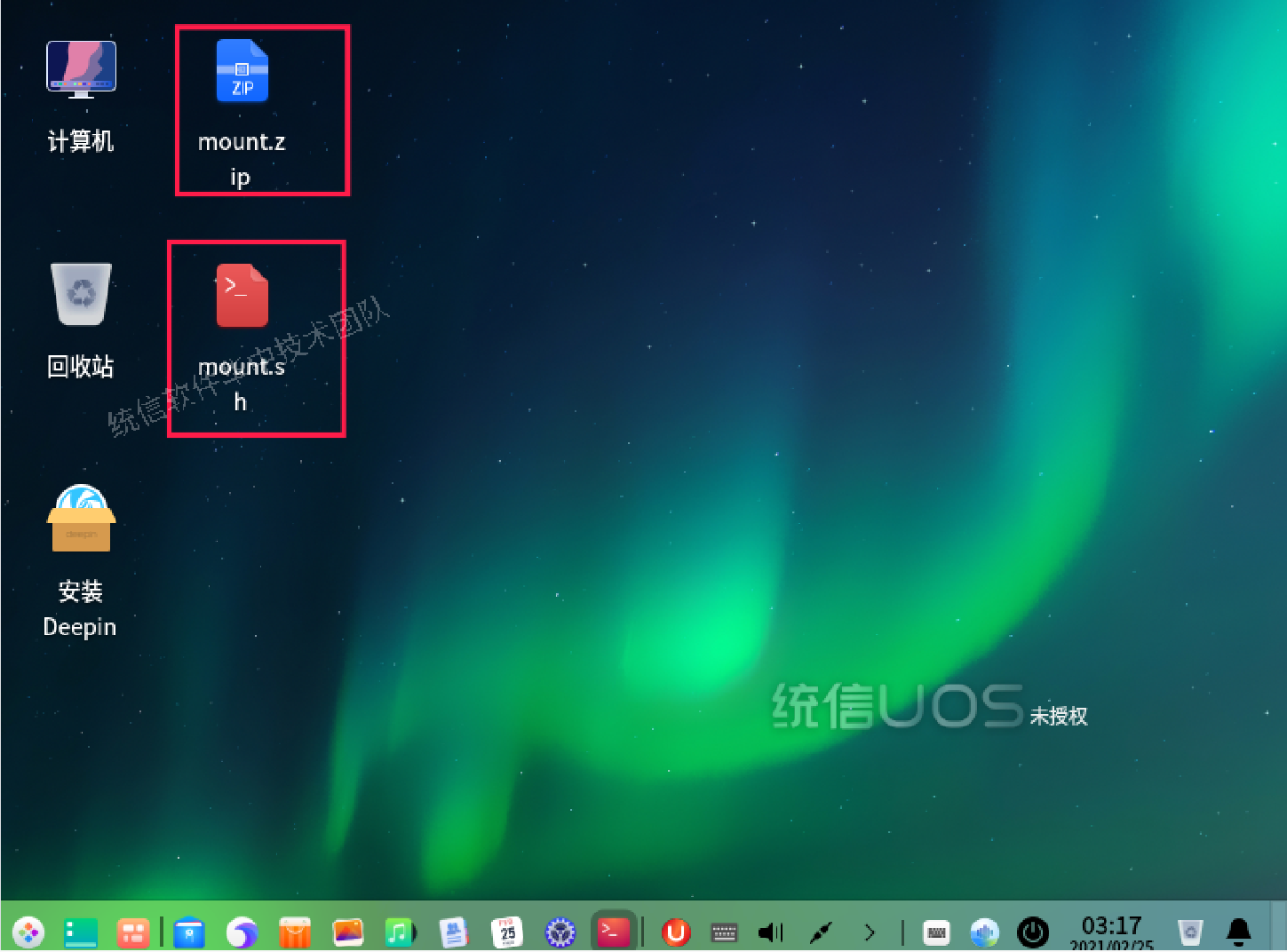Screen dimensions: 1287x952
Task: Open the contacts dock icon
Action: (x=454, y=932)
